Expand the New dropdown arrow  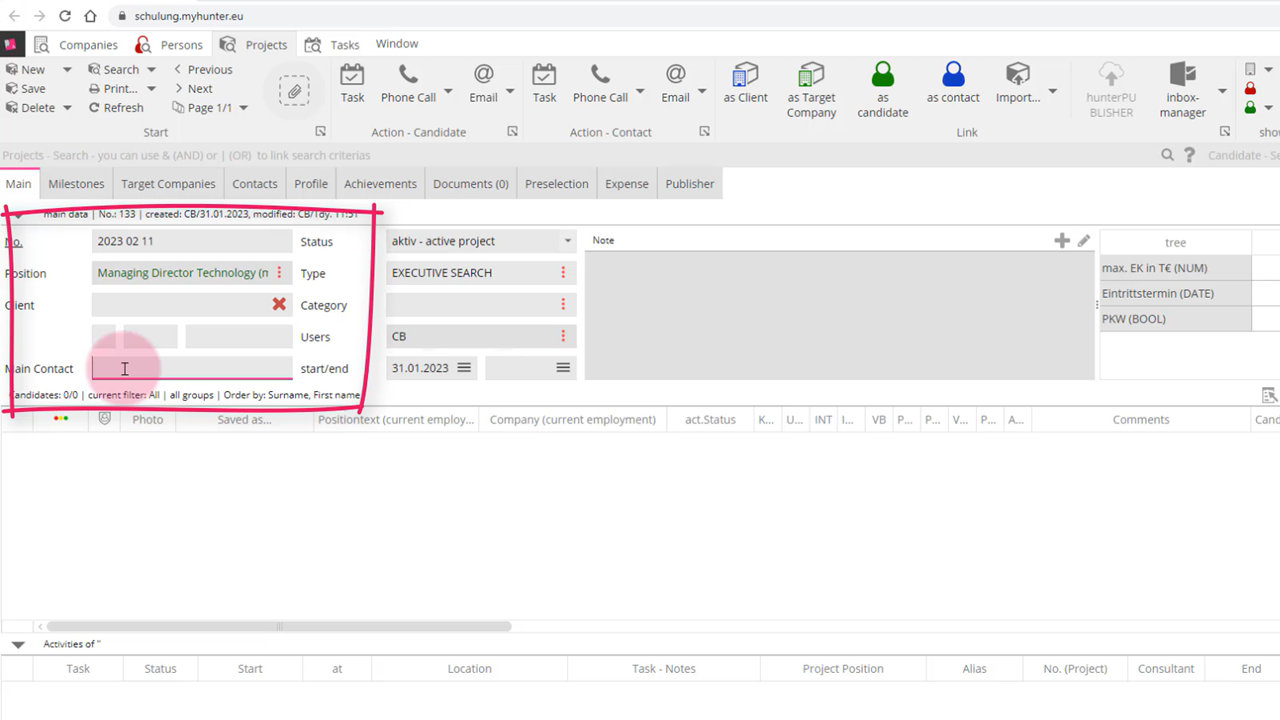[67, 69]
